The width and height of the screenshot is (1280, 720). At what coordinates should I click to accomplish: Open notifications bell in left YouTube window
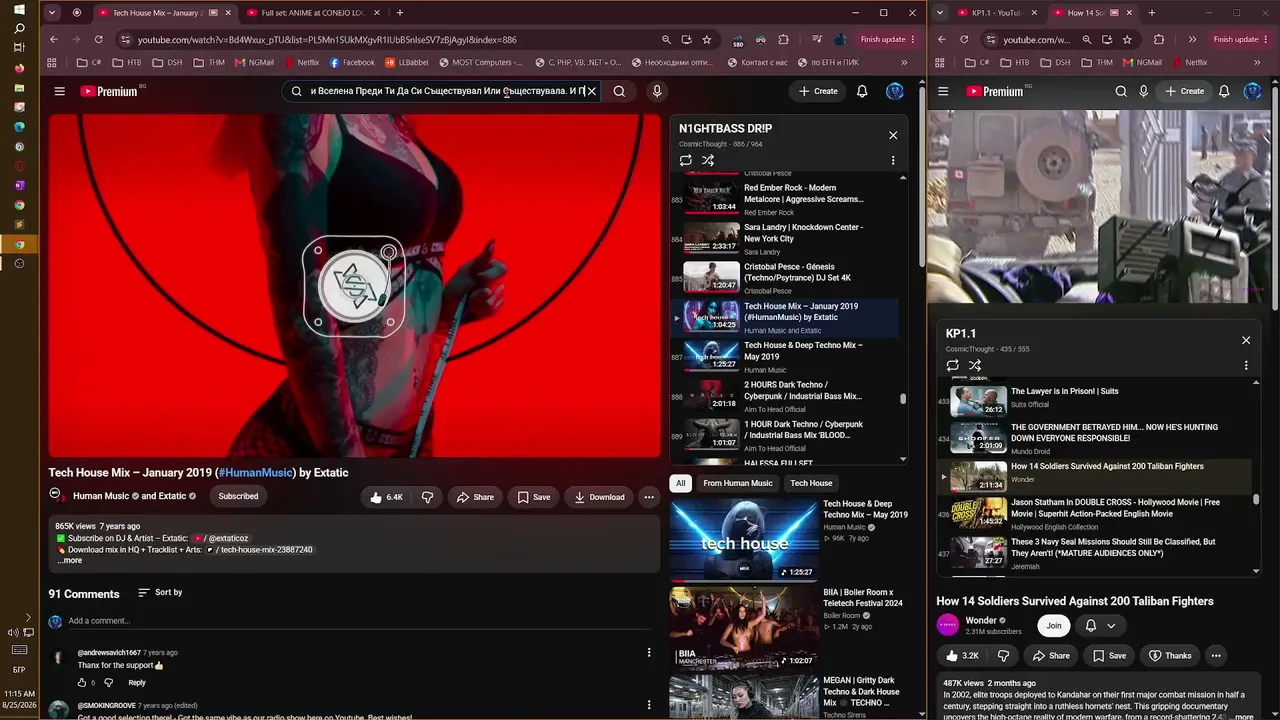point(862,91)
